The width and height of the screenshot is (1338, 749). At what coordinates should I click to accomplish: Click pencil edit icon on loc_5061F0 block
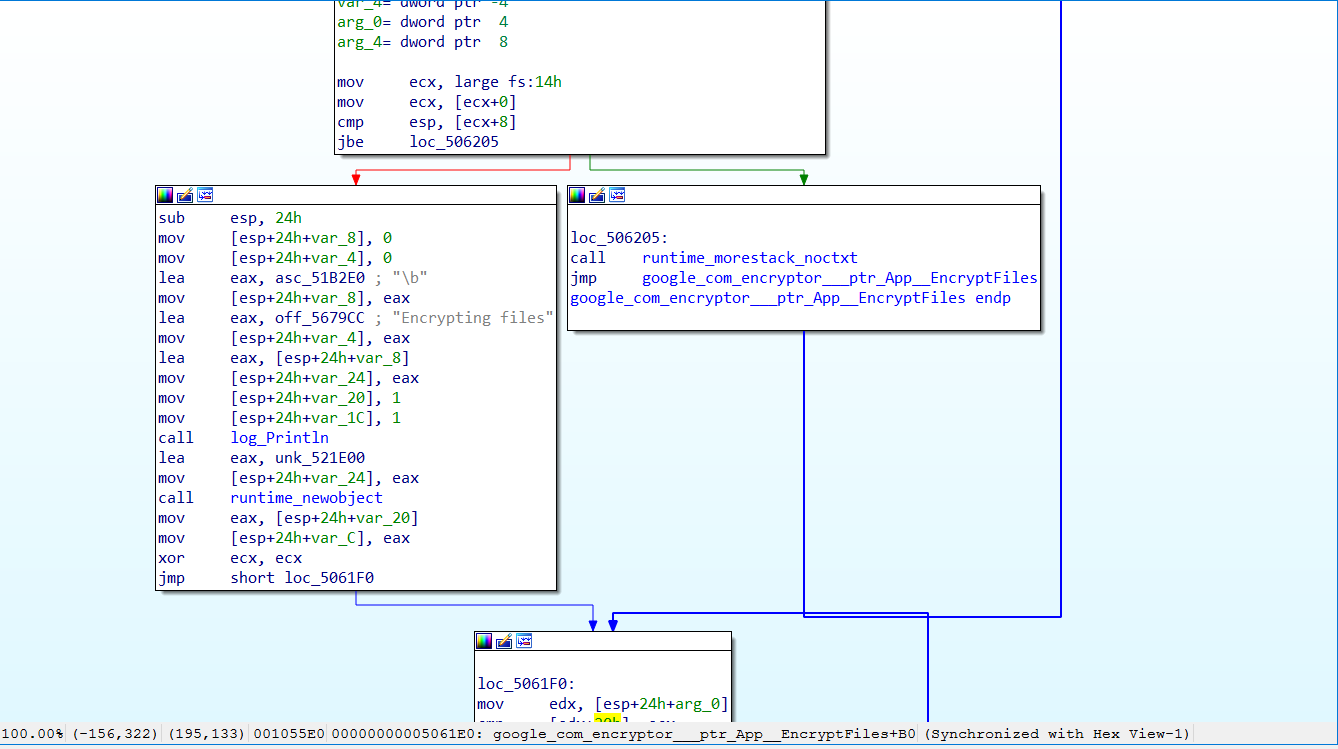tap(504, 641)
